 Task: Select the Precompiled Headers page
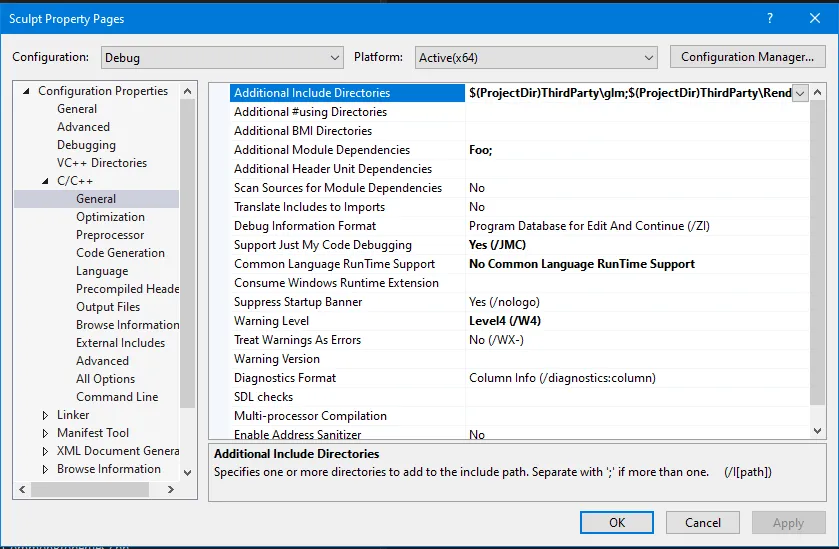coord(127,289)
